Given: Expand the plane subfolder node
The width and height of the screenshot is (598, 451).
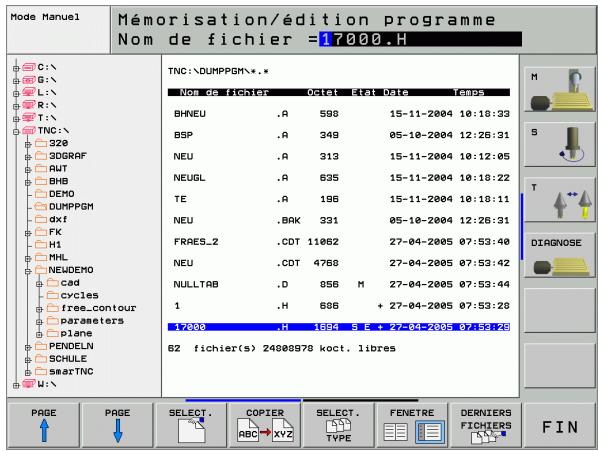Looking at the screenshot, I should 39,335.
